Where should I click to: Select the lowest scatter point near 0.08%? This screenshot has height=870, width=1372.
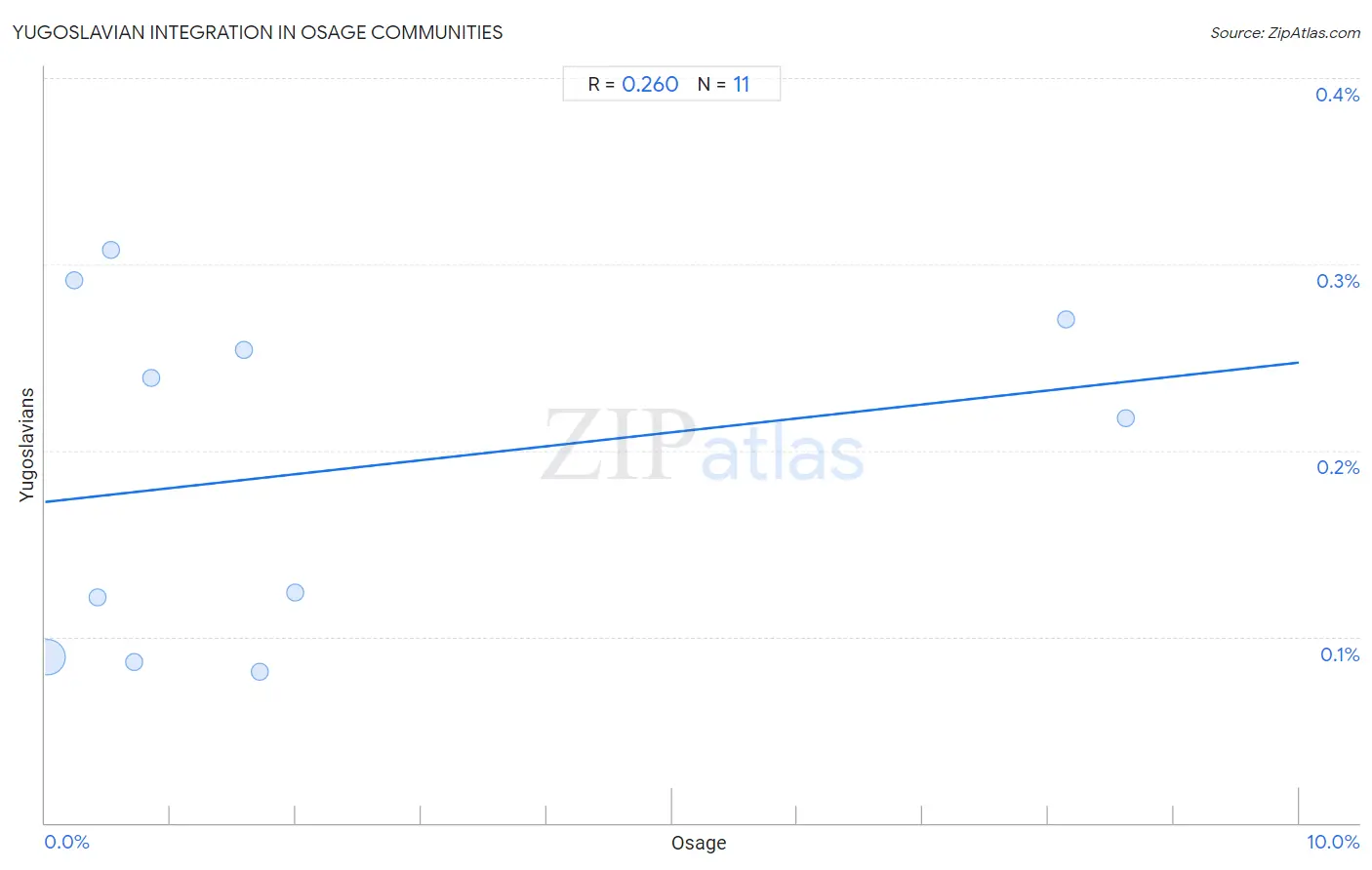point(260,672)
